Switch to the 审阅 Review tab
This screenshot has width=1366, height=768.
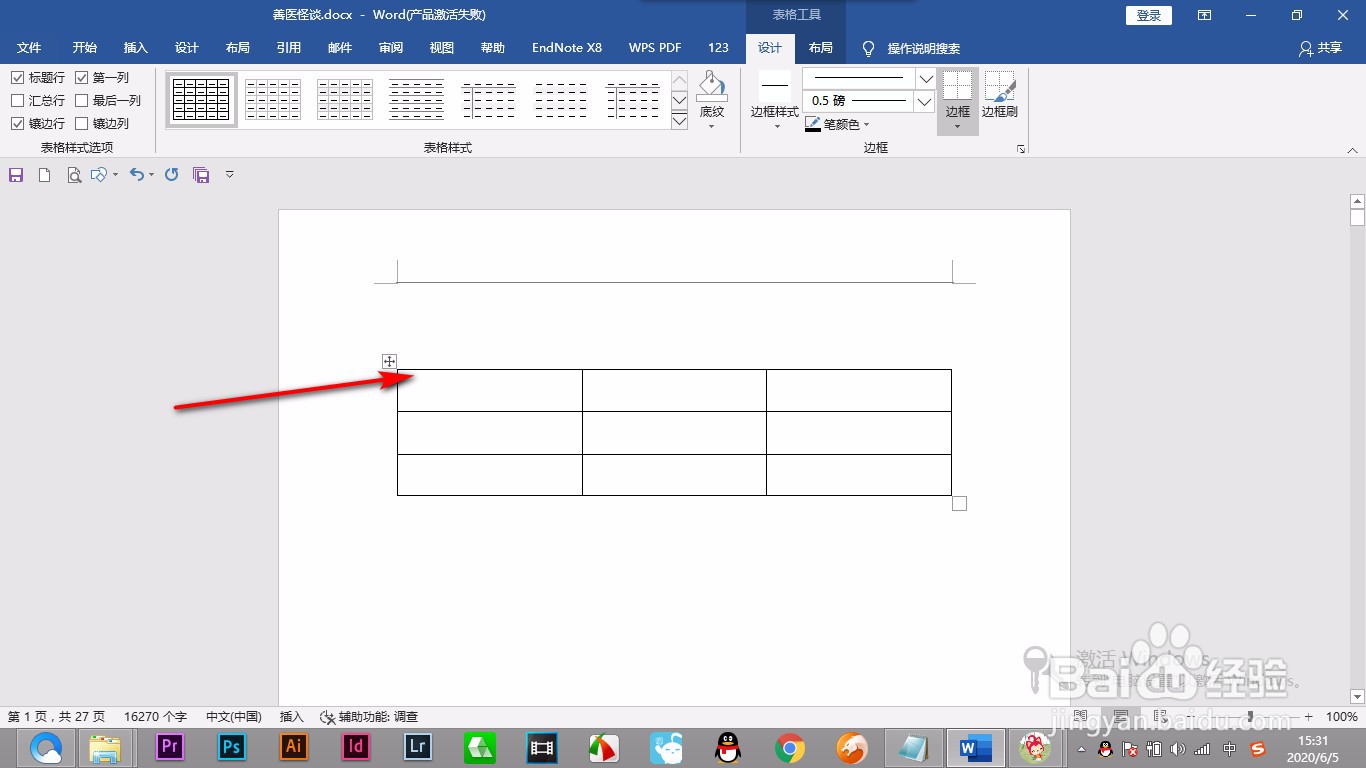(391, 48)
